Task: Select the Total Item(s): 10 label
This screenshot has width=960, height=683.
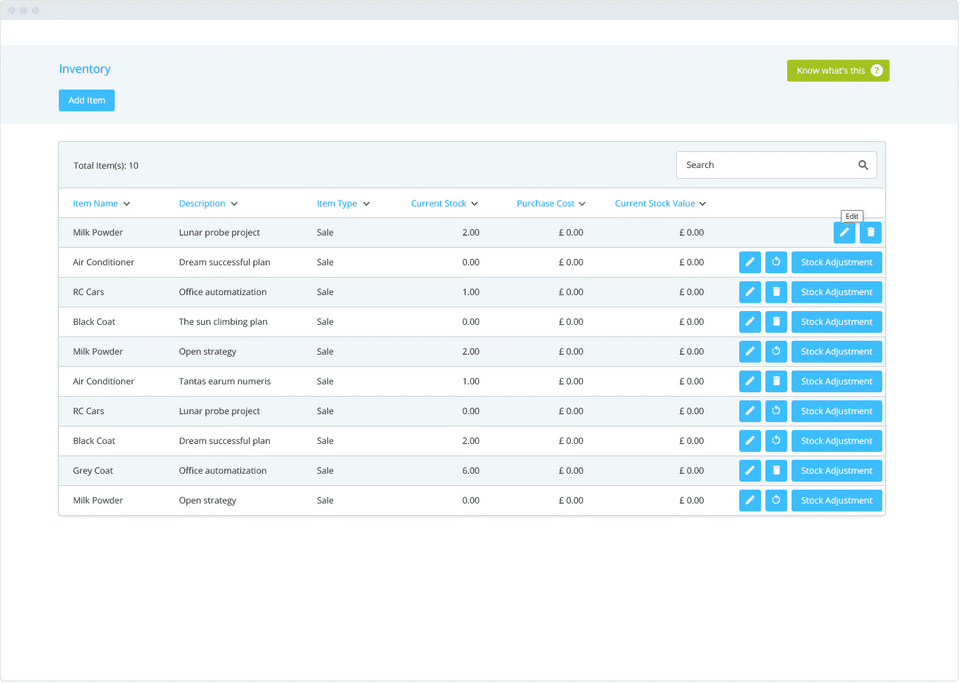Action: (x=106, y=166)
